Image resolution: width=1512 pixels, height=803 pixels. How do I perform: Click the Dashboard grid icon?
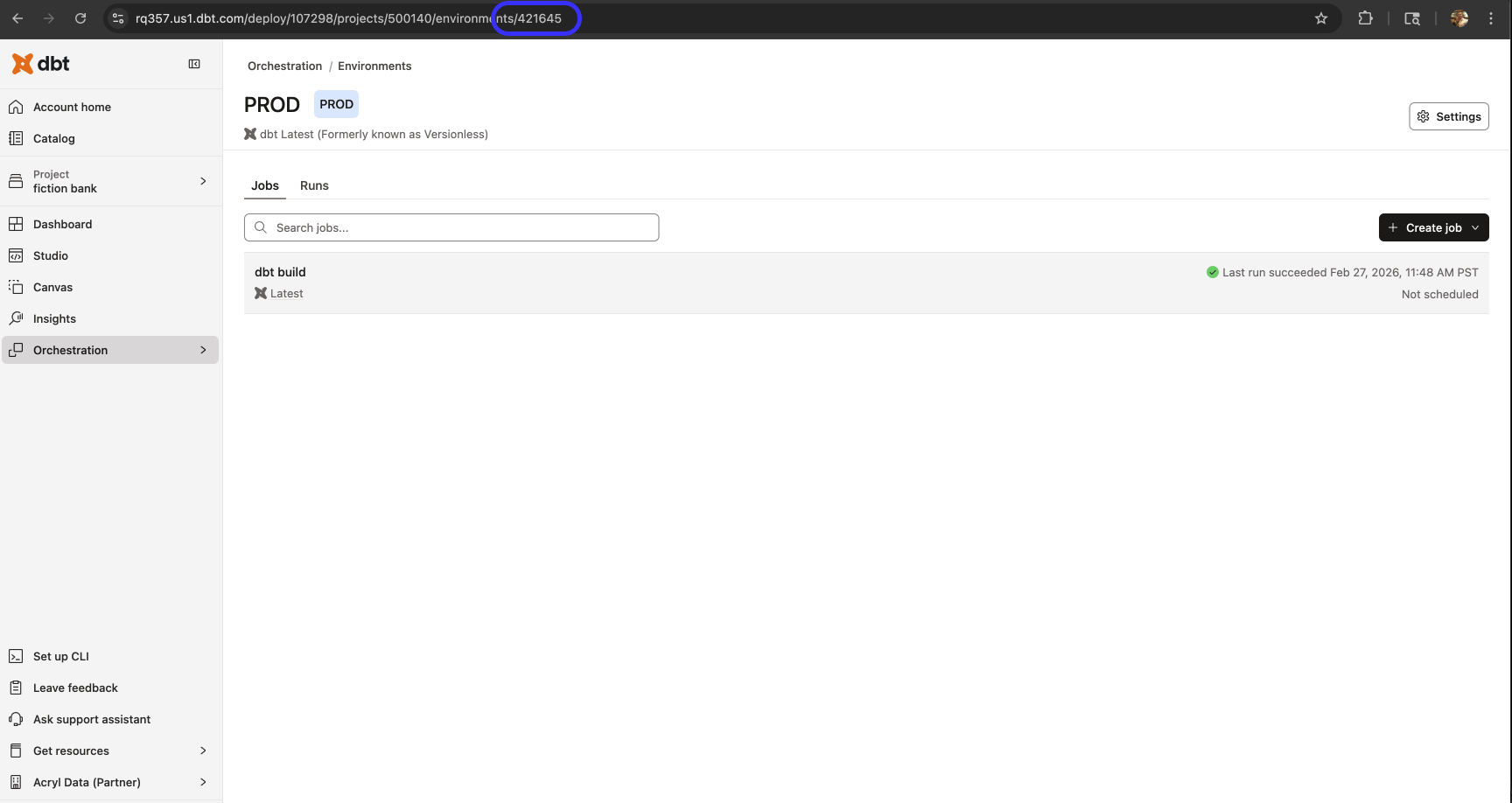(x=16, y=224)
